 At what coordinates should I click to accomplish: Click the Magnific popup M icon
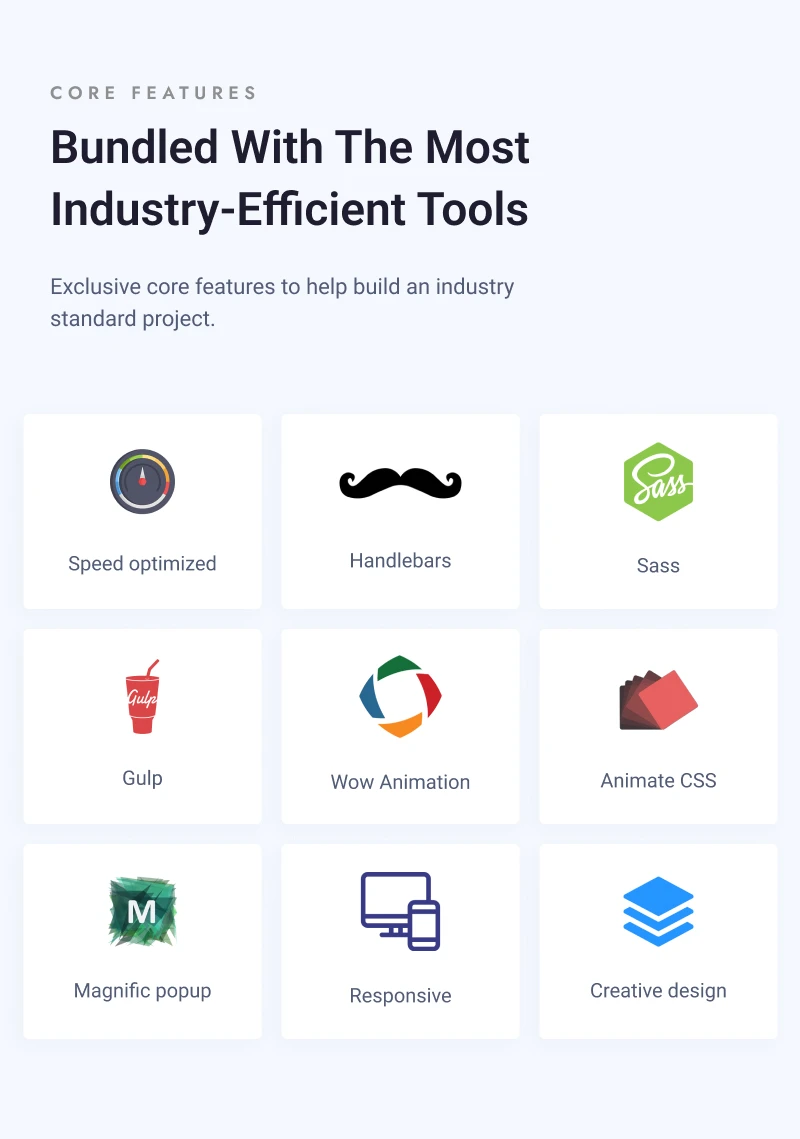(x=142, y=911)
